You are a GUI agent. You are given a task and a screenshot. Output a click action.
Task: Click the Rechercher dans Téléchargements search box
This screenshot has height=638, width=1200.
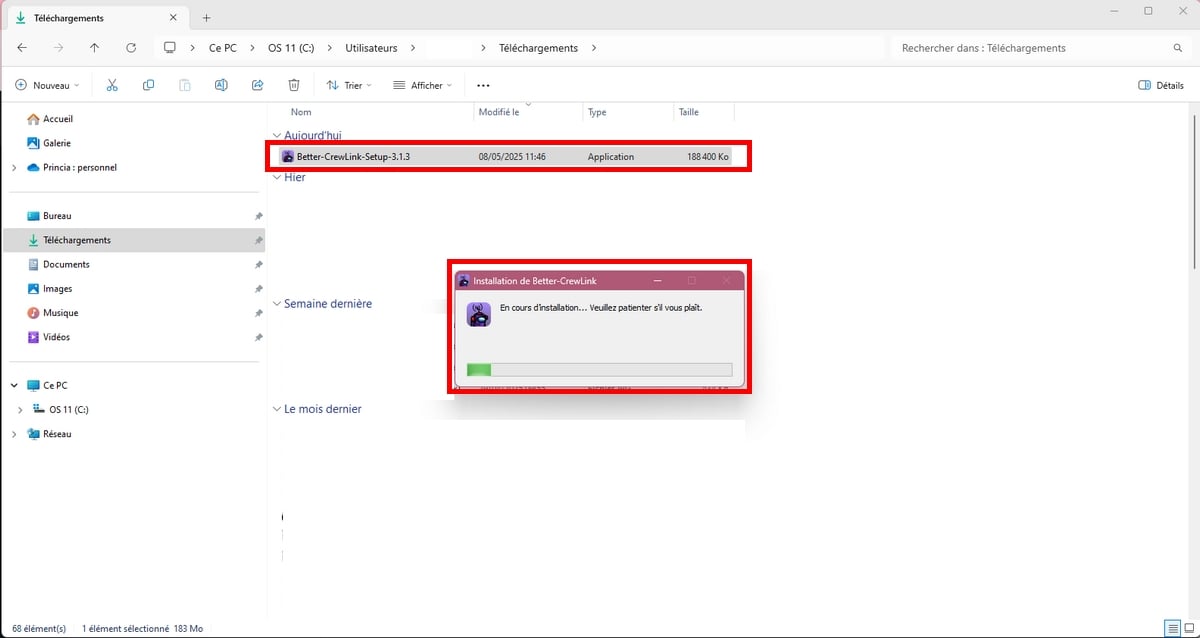tap(1030, 48)
